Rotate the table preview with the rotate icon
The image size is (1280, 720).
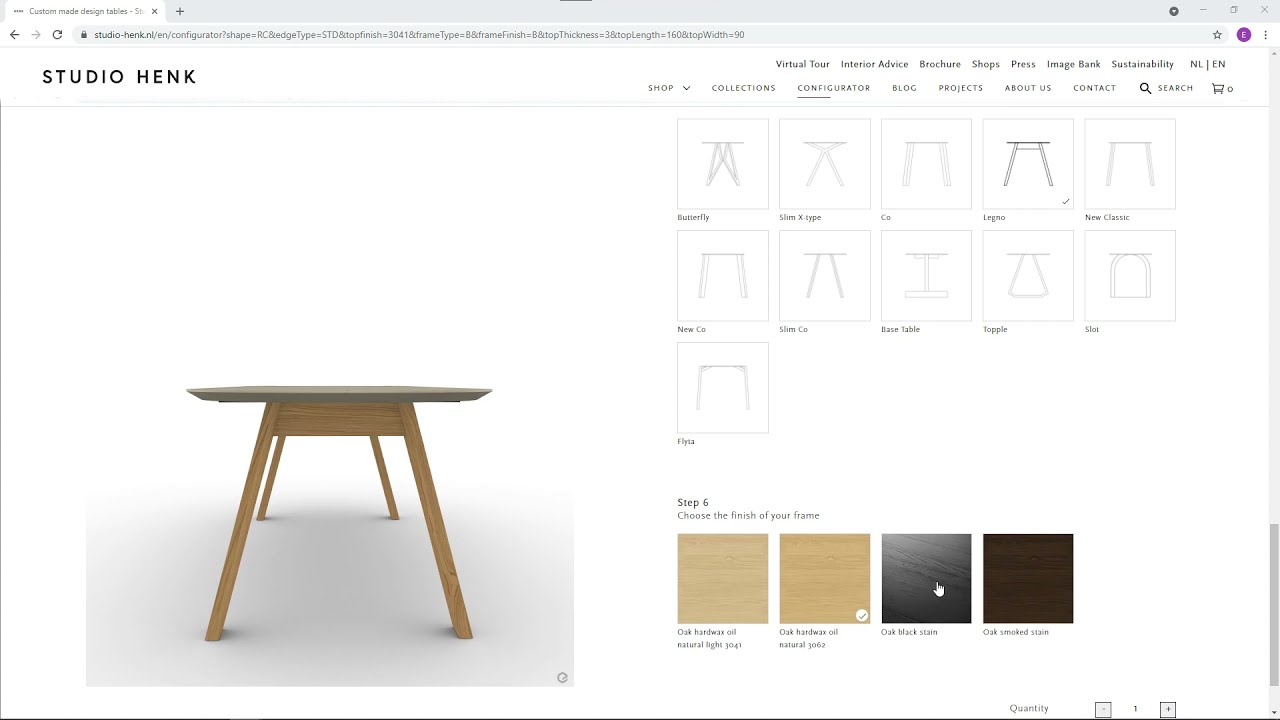pyautogui.click(x=562, y=677)
